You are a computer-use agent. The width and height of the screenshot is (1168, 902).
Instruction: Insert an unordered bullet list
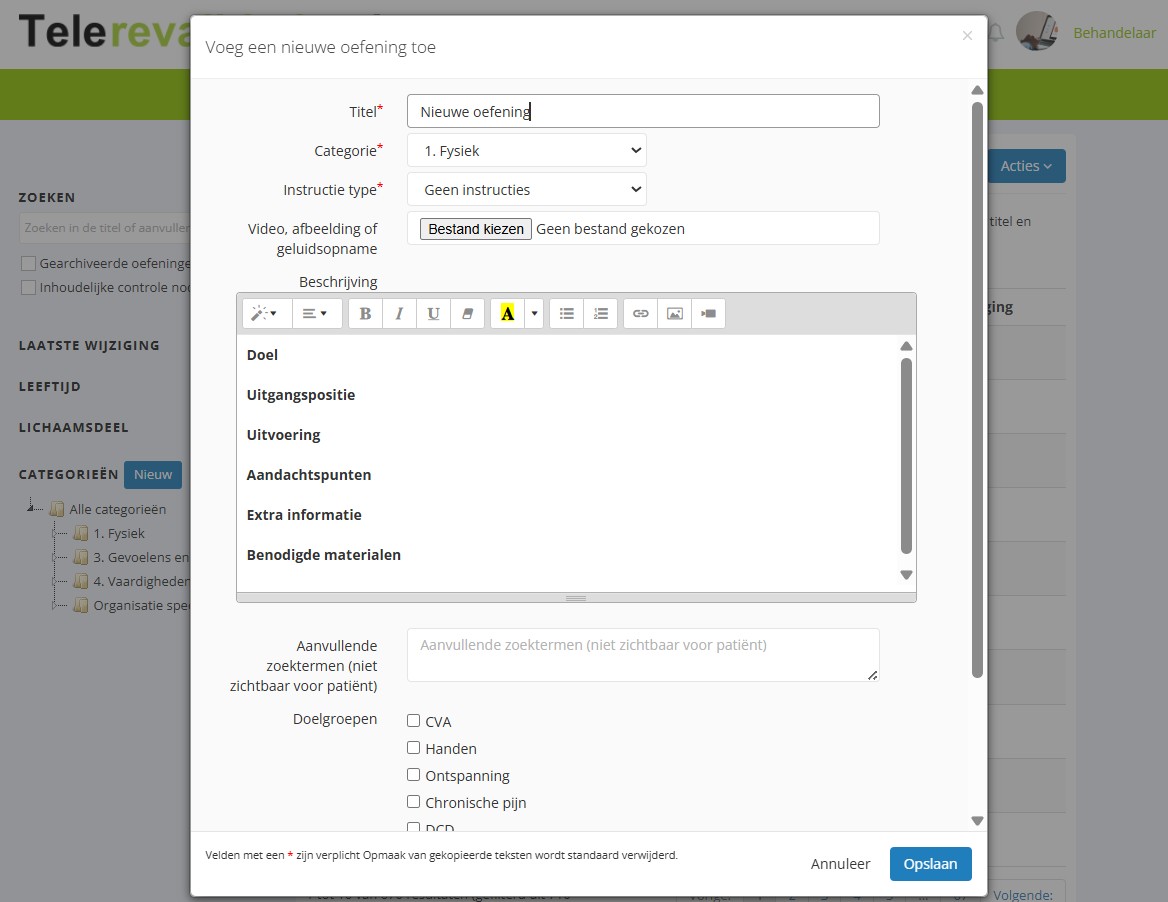click(x=567, y=314)
